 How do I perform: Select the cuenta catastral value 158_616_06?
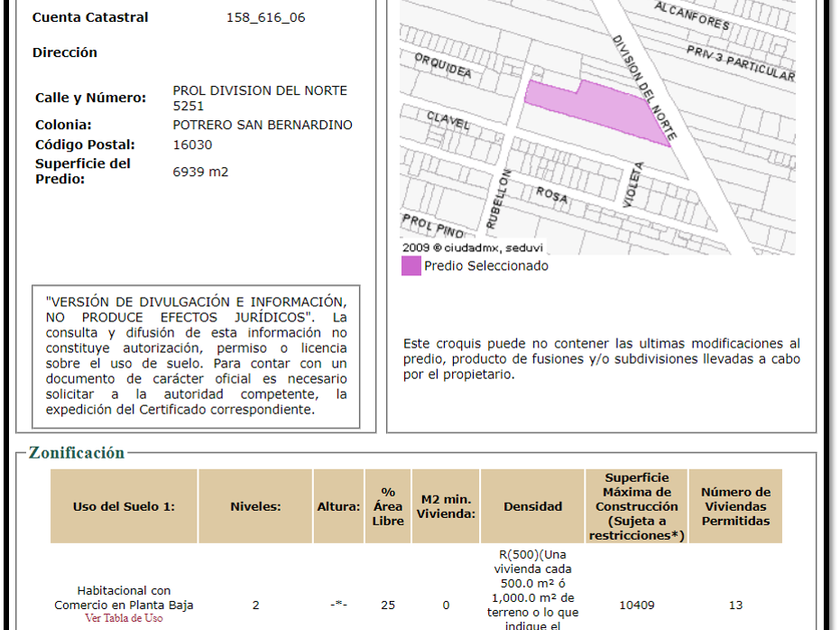pos(266,17)
